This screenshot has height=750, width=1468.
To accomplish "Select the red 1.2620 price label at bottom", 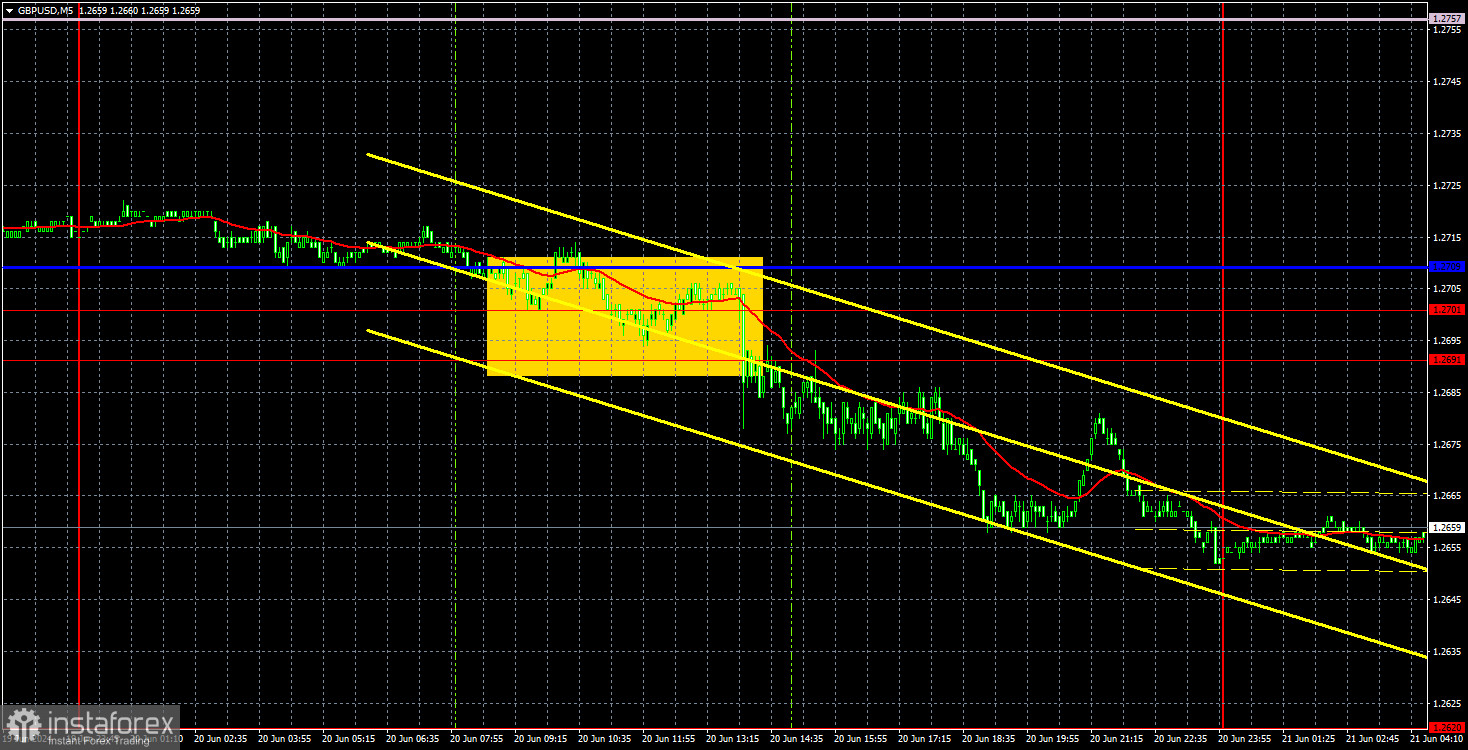I will (1447, 728).
